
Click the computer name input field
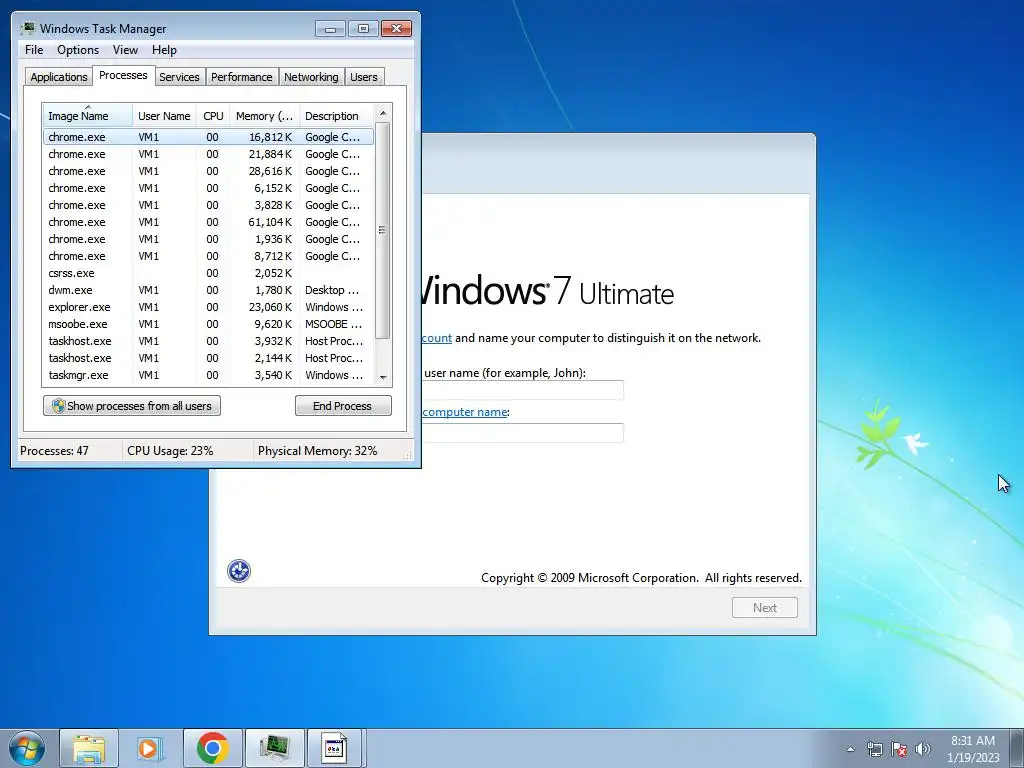click(522, 432)
